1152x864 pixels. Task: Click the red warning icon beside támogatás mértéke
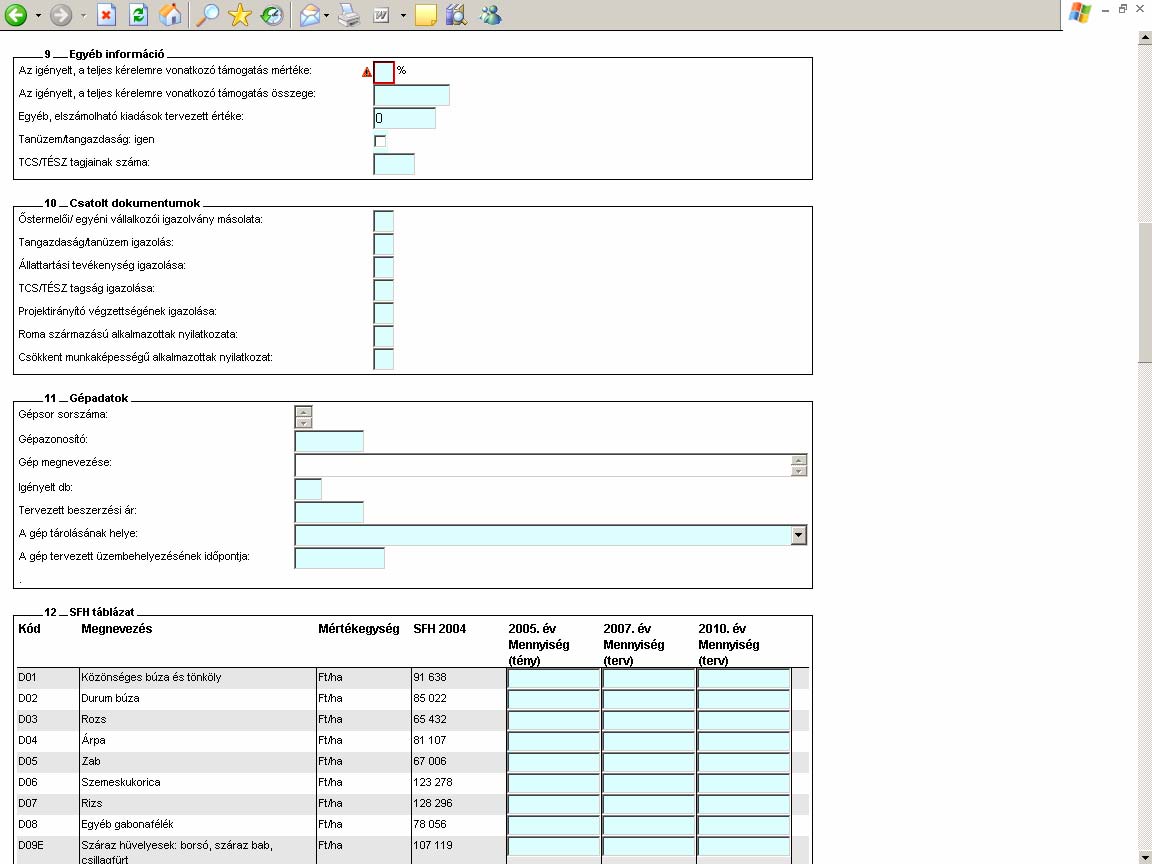tap(367, 72)
